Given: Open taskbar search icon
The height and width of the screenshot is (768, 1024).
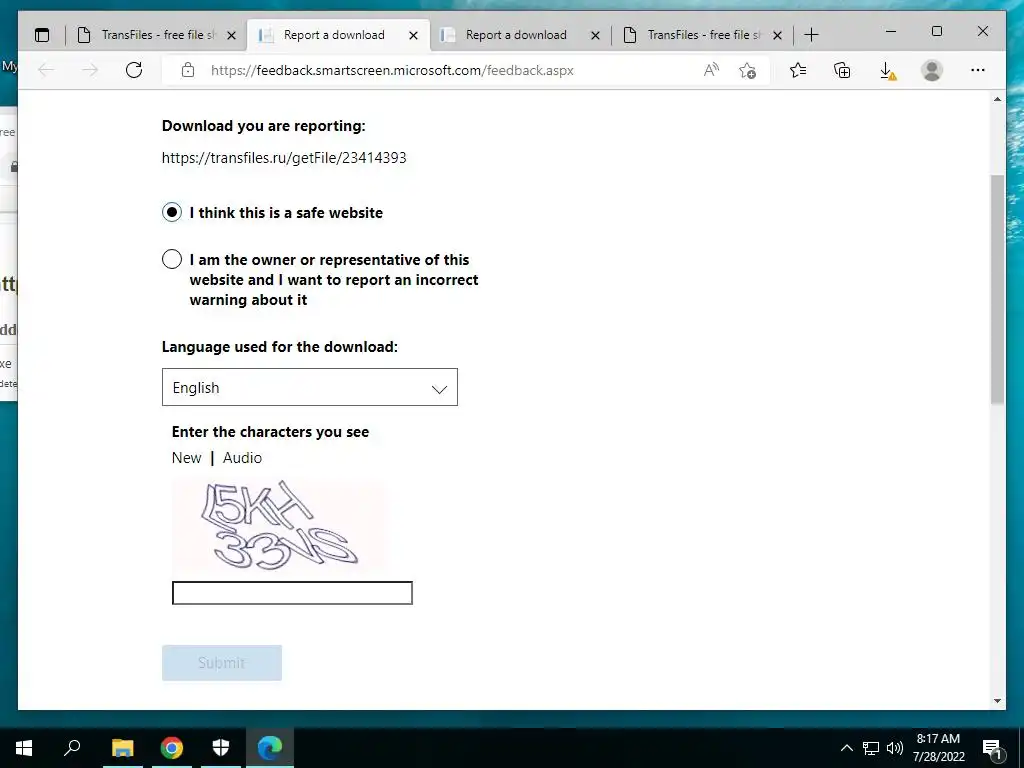Looking at the screenshot, I should click(x=72, y=748).
